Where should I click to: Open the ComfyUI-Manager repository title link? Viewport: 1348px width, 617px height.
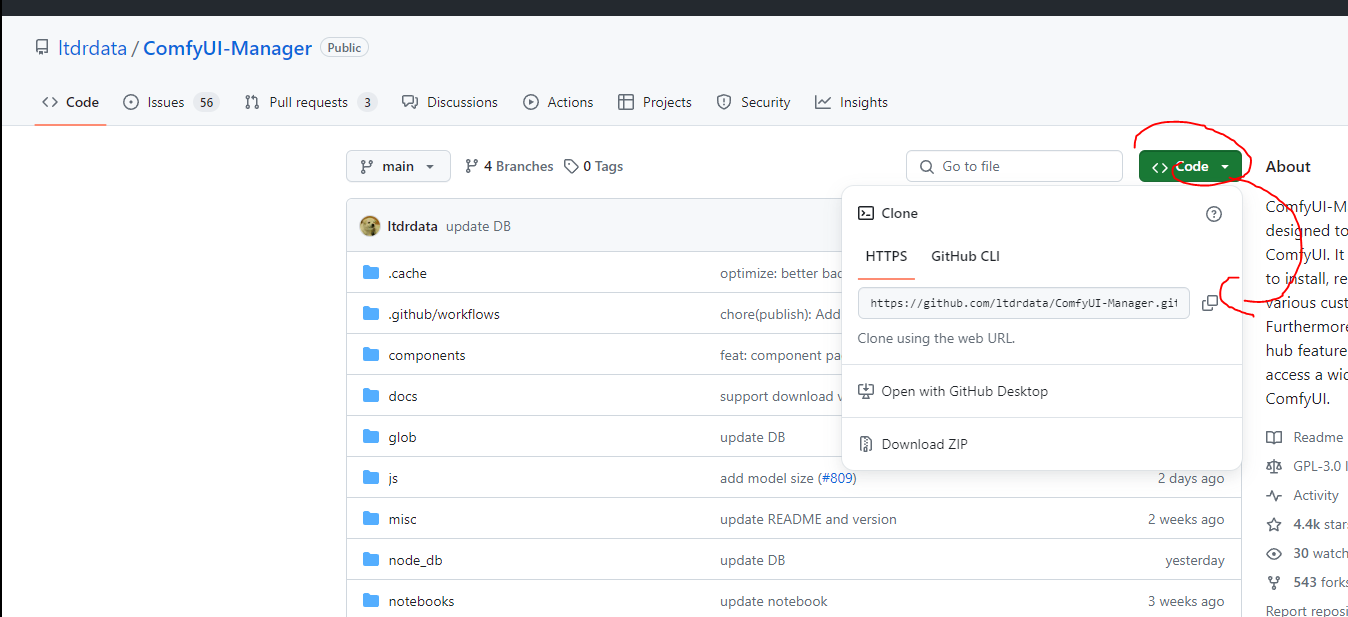click(x=228, y=48)
